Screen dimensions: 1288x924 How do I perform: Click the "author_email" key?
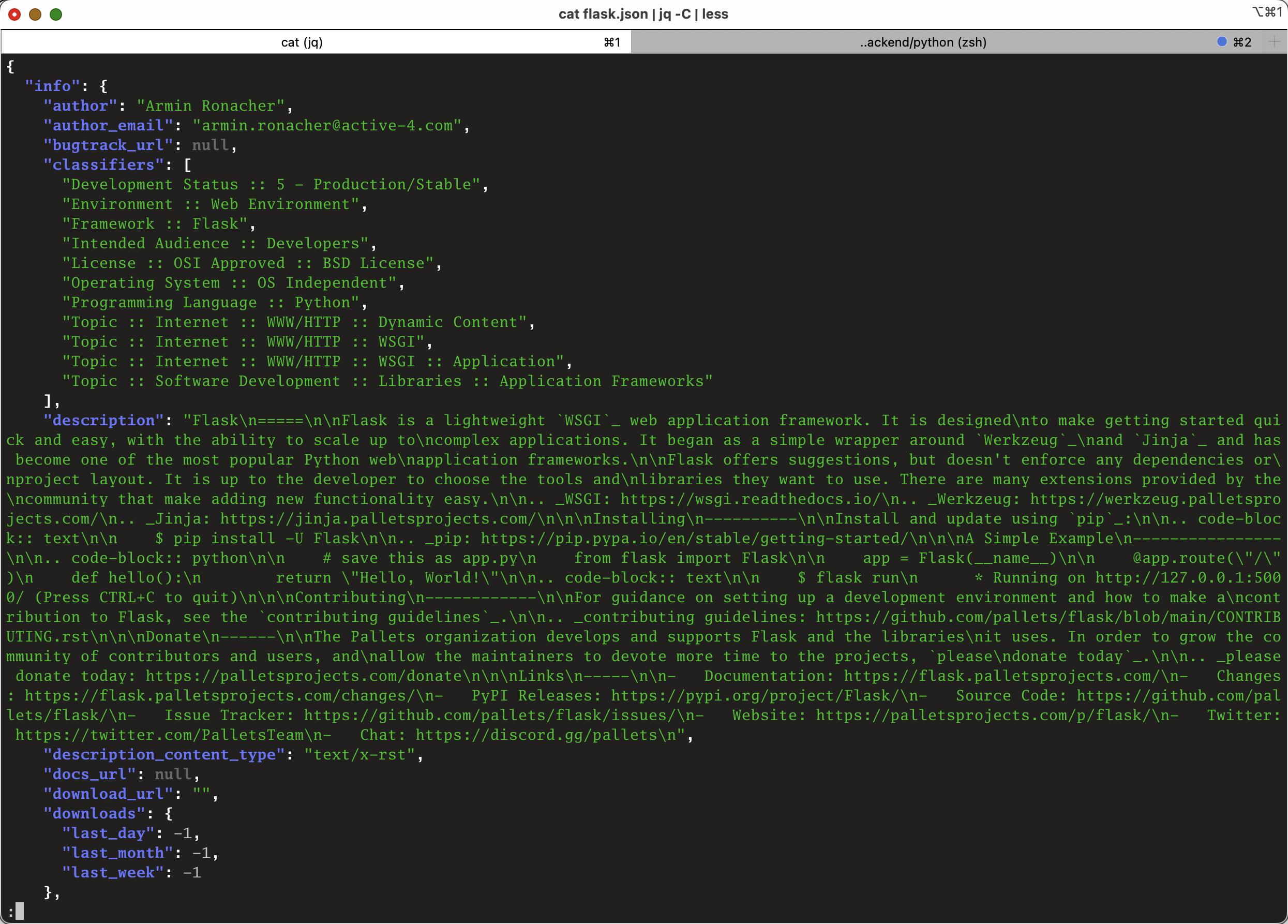[108, 126]
